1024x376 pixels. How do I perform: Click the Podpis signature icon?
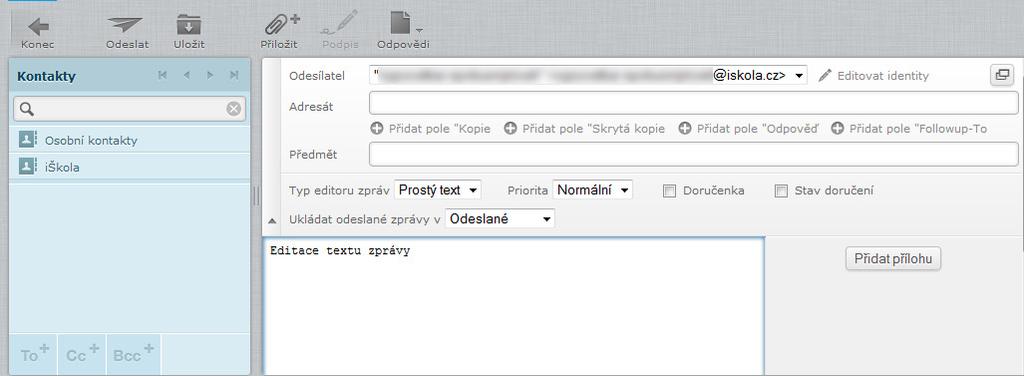(x=340, y=24)
